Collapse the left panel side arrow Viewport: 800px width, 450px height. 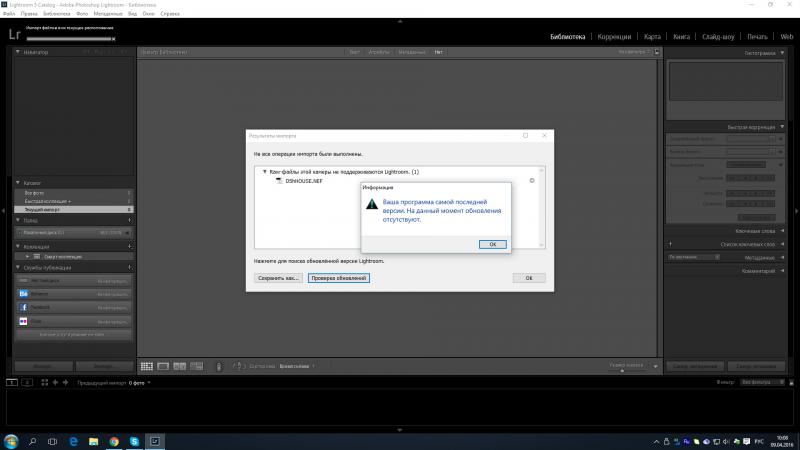point(3,211)
